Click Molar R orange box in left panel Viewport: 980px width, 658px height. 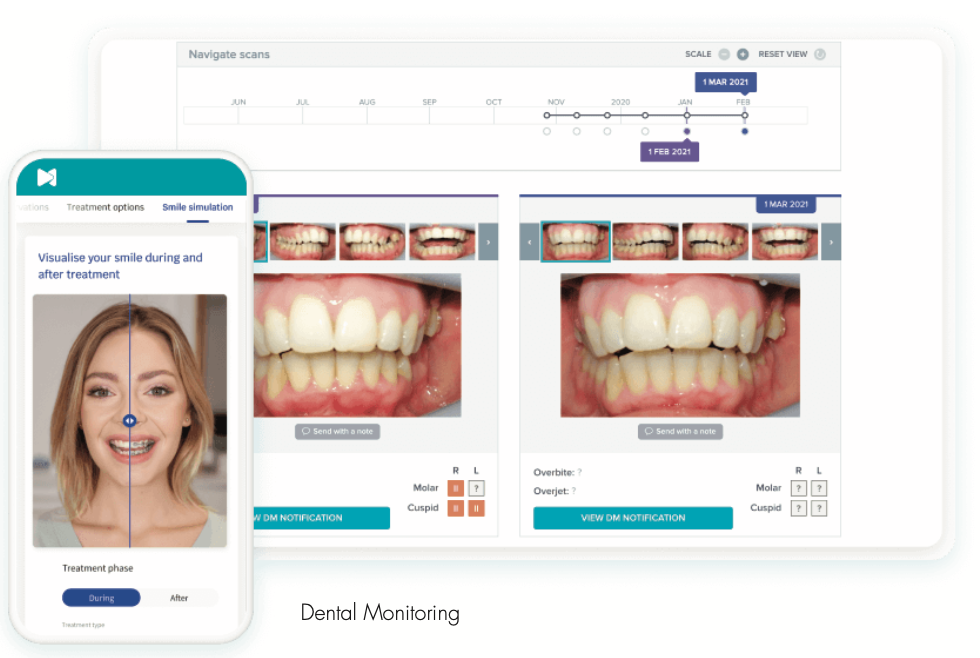[x=456, y=488]
